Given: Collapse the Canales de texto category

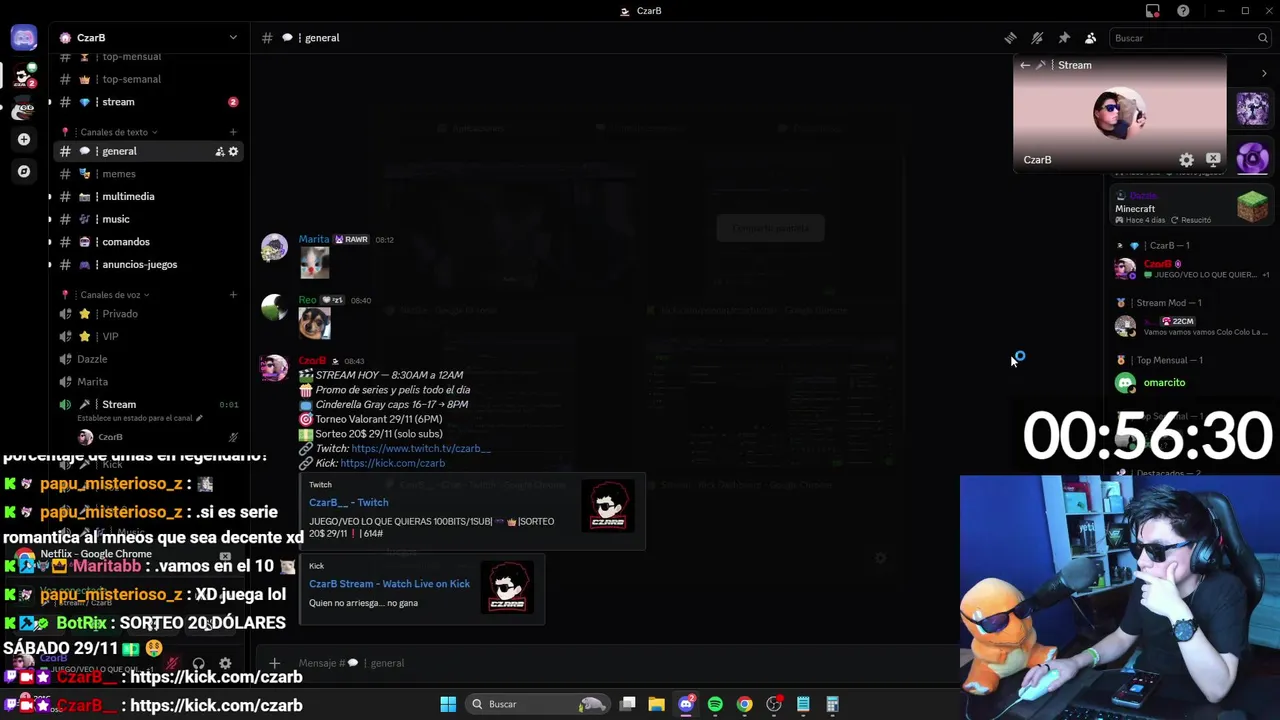Looking at the screenshot, I should [x=113, y=132].
